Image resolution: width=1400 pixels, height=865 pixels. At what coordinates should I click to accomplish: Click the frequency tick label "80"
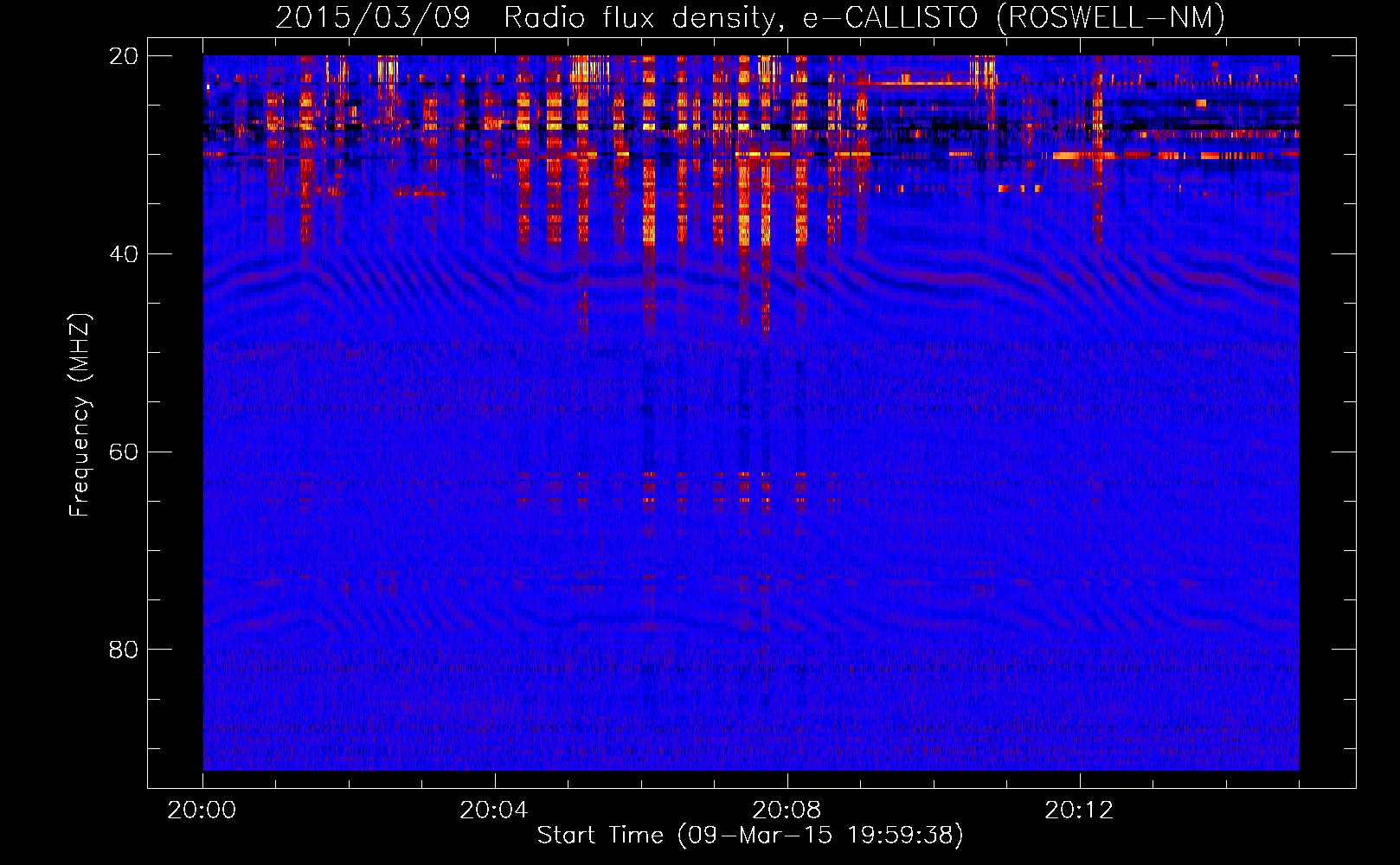[124, 650]
